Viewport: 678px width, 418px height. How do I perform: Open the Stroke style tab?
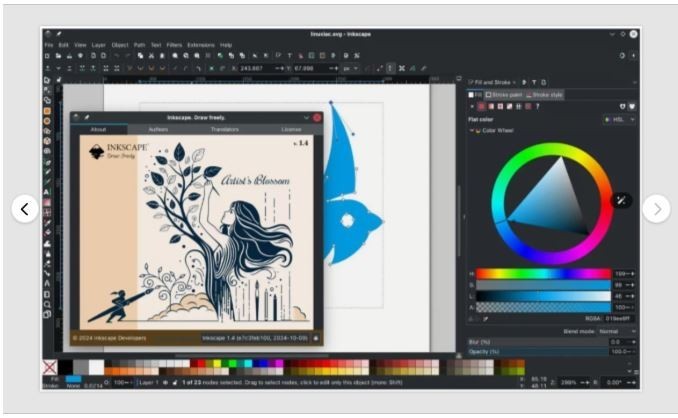point(544,95)
